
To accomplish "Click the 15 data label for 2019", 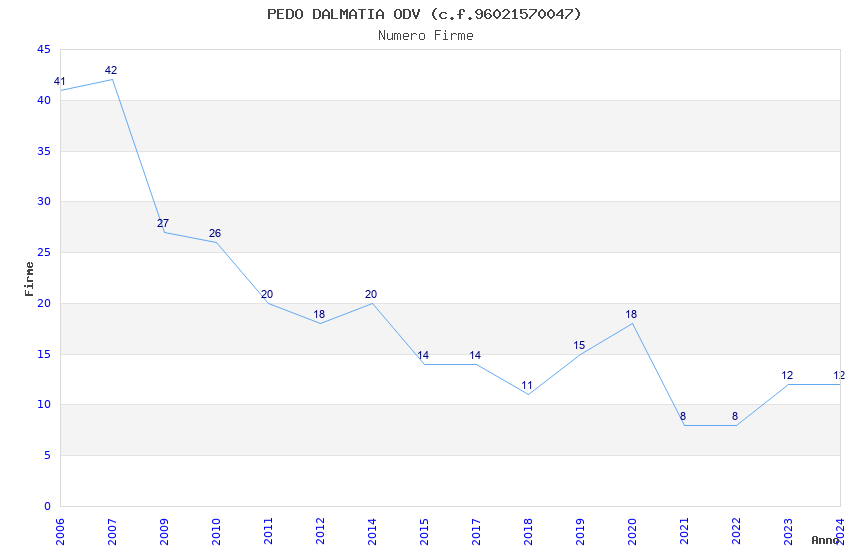I will pos(579,346).
